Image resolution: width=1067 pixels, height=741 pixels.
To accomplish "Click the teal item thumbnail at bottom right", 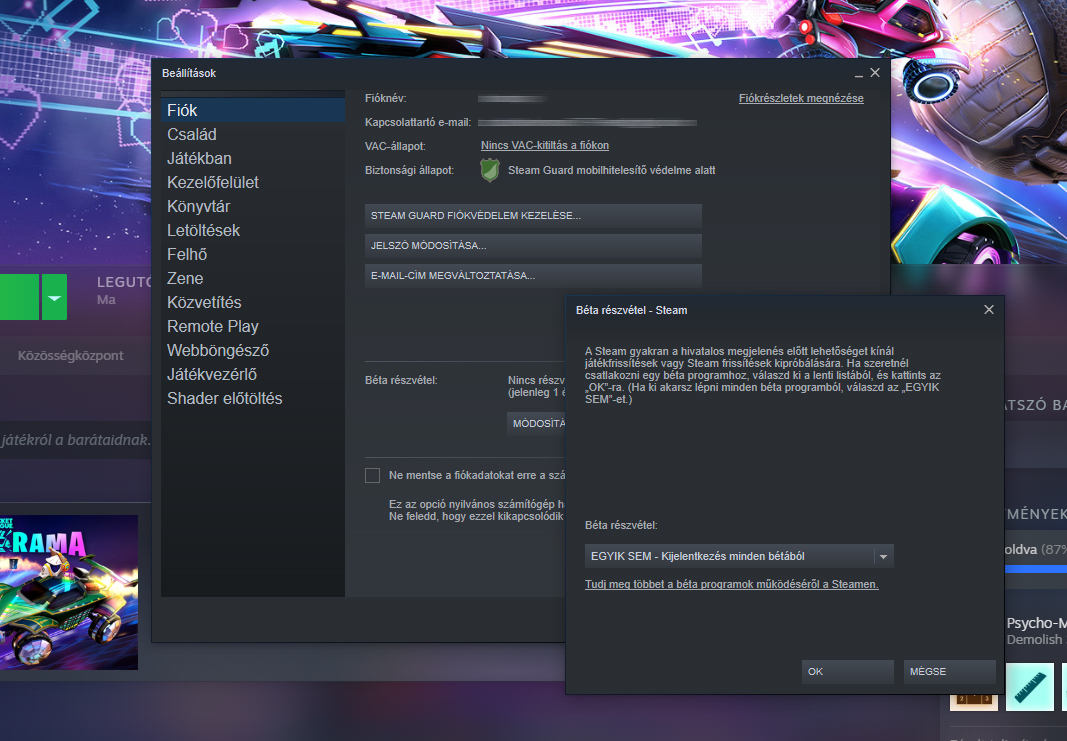I will [x=1028, y=688].
